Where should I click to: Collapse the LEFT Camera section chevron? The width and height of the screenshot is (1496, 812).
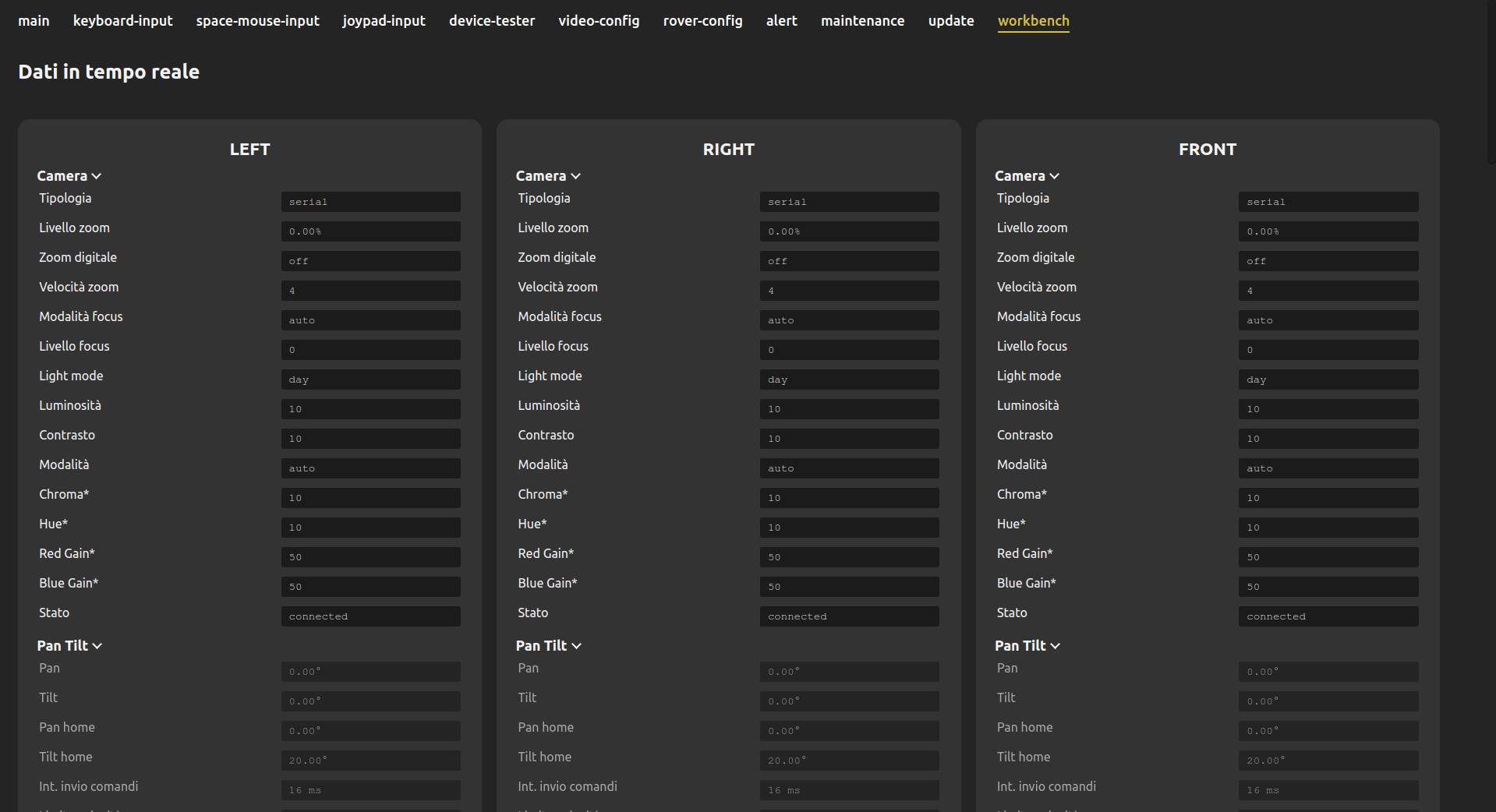[97, 177]
